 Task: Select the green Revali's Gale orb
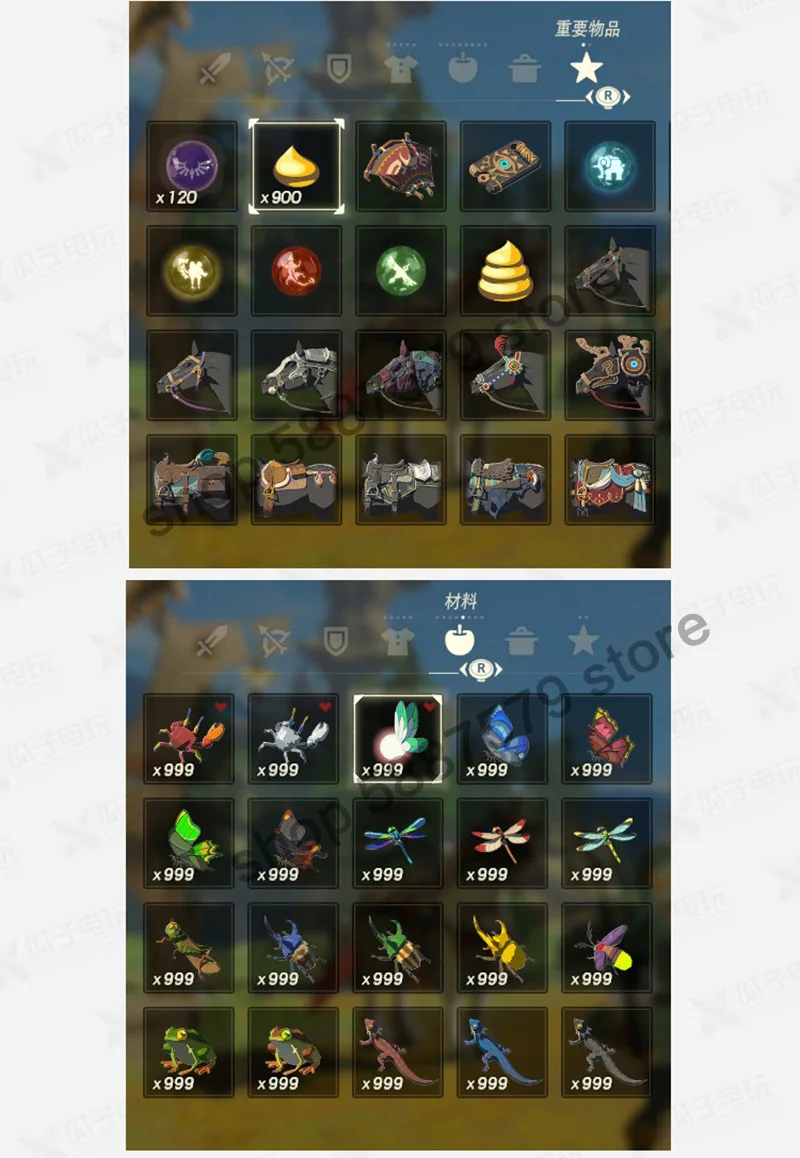(x=401, y=271)
